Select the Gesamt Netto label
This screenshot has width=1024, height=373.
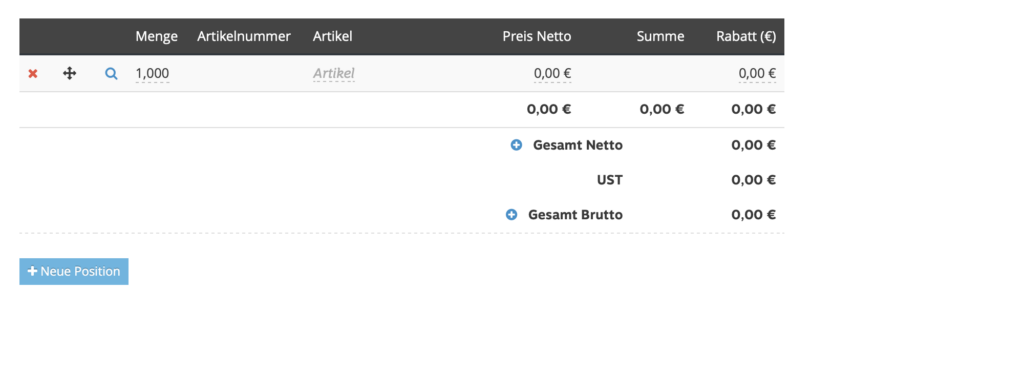[x=577, y=145]
